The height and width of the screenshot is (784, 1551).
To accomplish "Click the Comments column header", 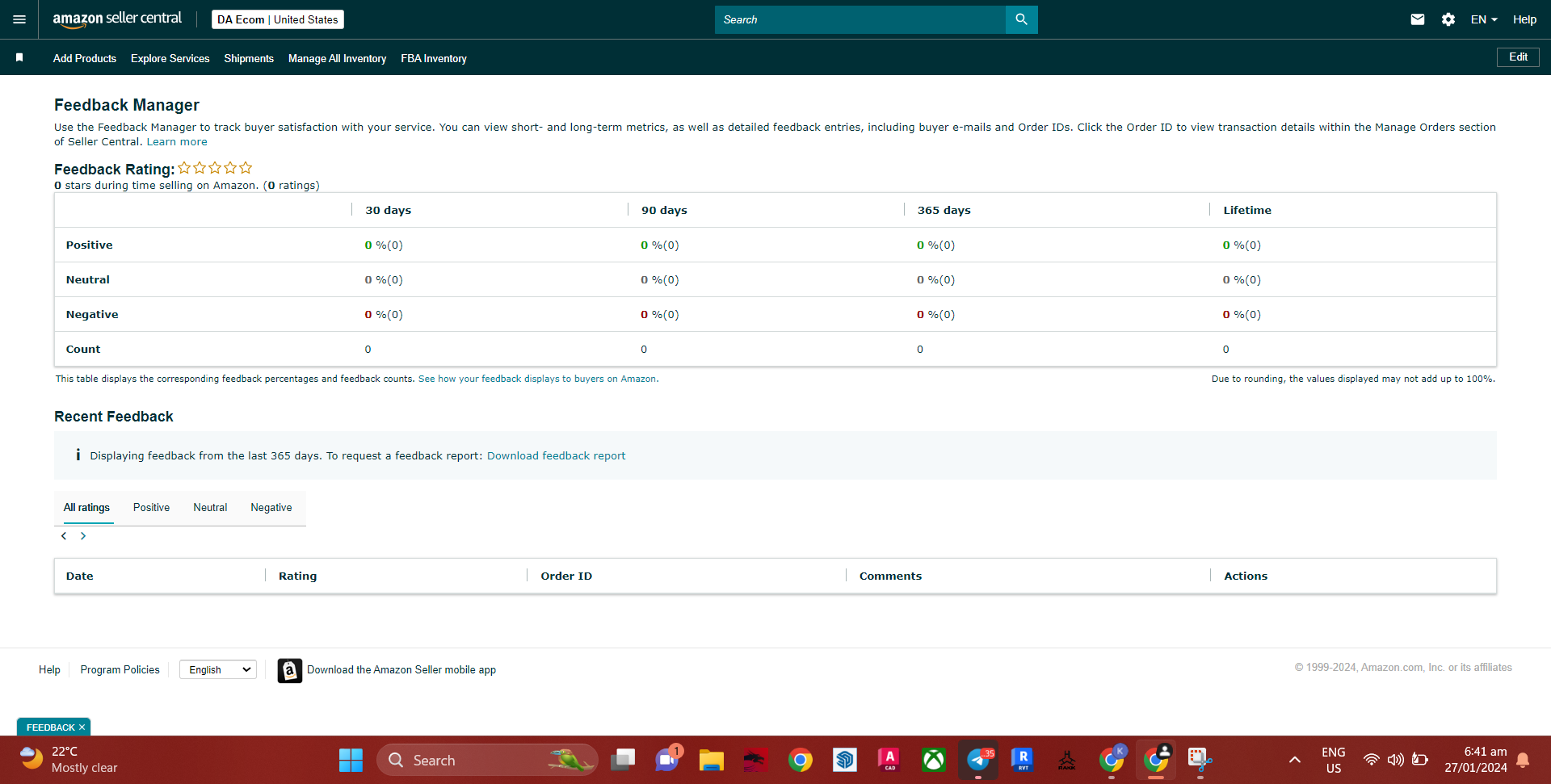I will tap(890, 576).
